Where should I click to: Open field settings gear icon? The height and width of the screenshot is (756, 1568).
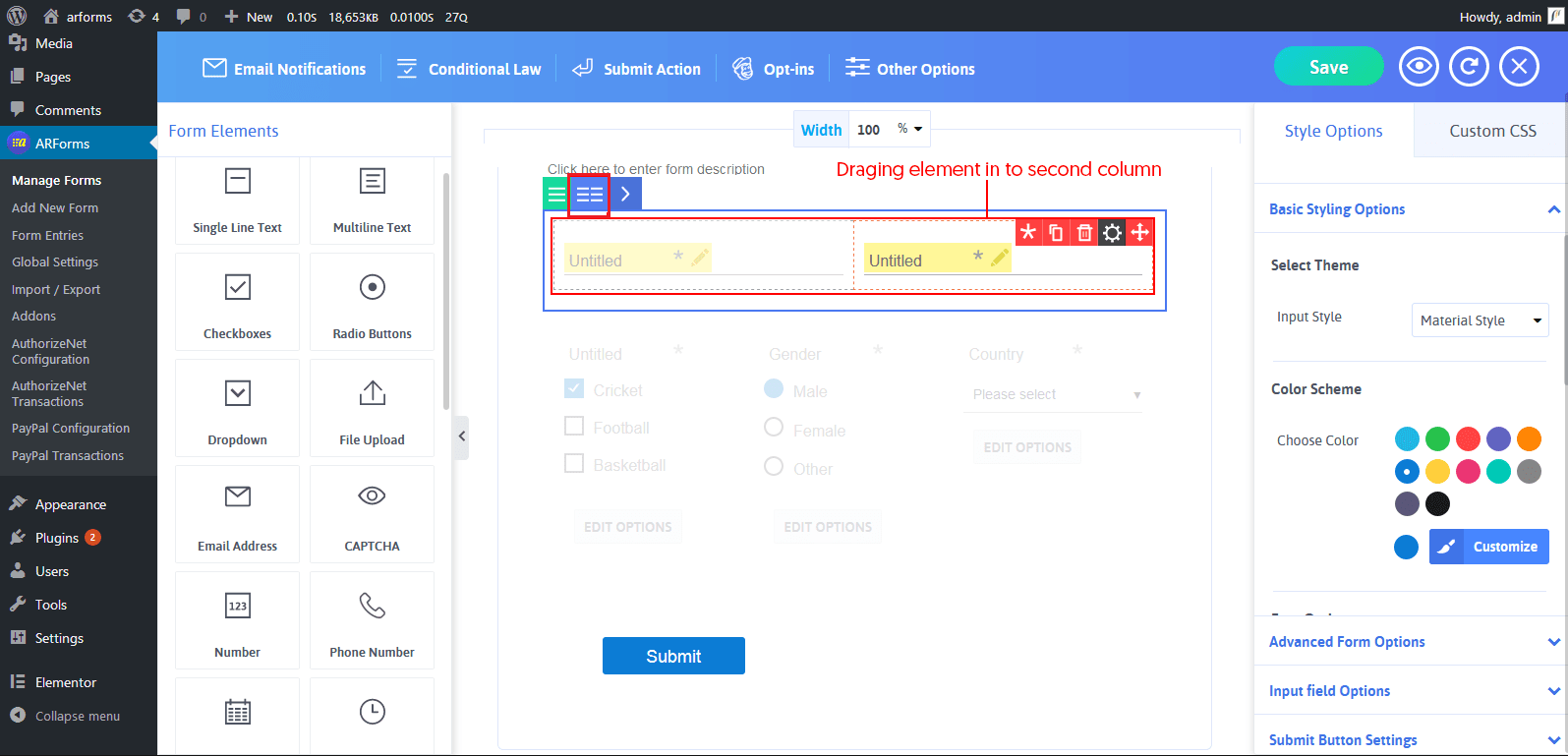(1112, 233)
